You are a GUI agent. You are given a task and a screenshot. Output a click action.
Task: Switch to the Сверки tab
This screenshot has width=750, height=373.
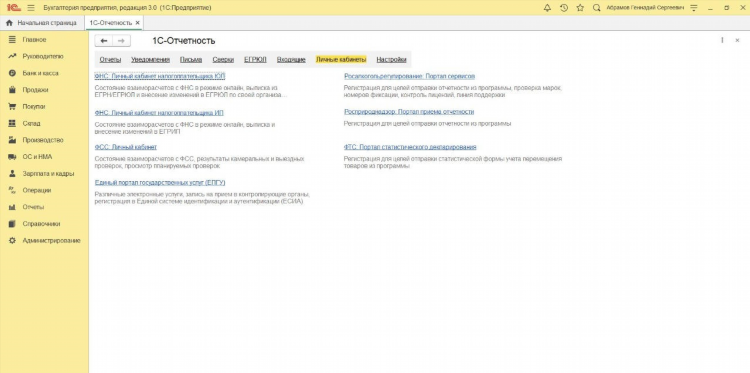pyautogui.click(x=223, y=60)
